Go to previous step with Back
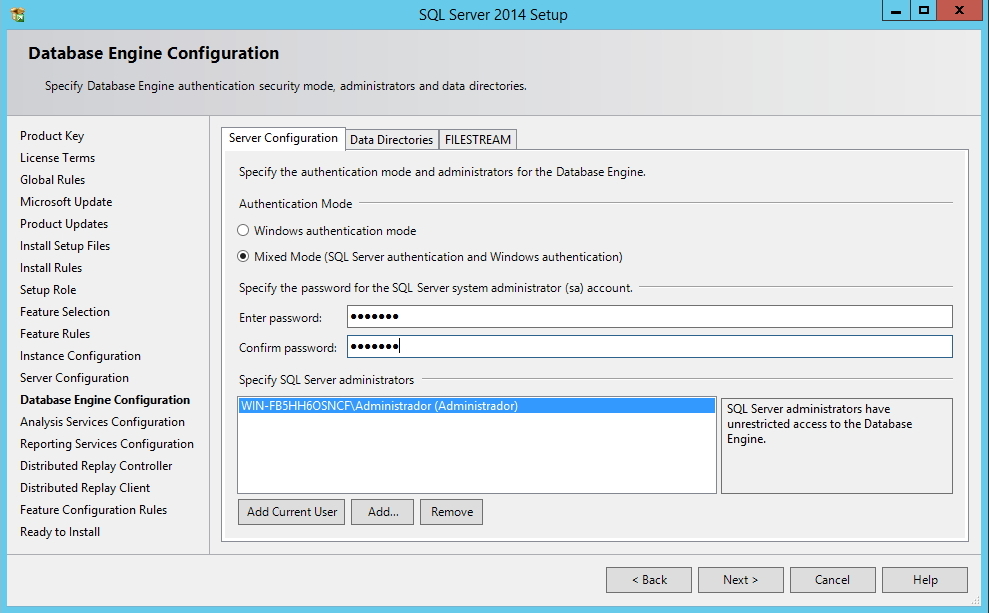Image resolution: width=989 pixels, height=613 pixels. click(x=649, y=580)
